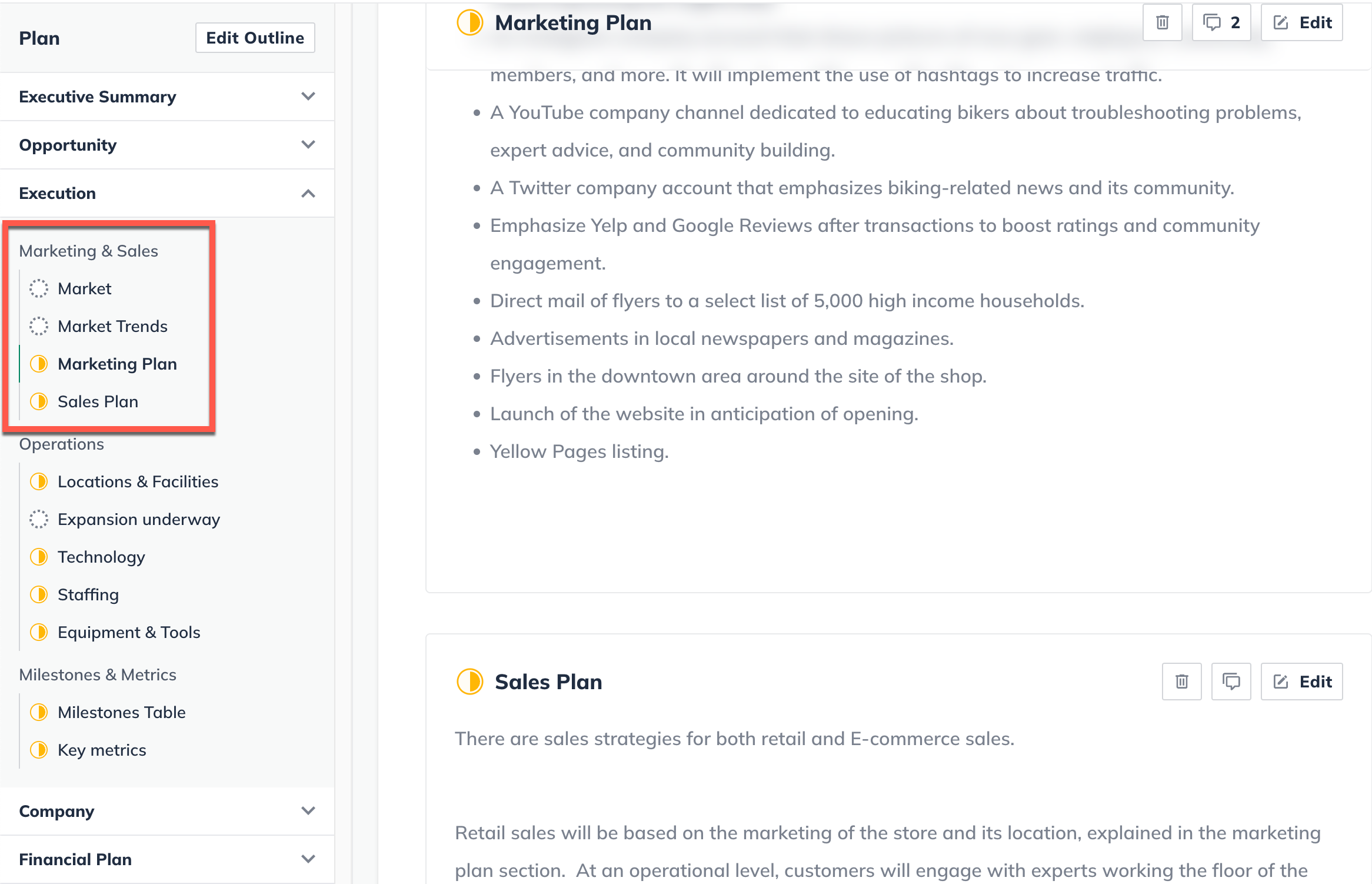Image resolution: width=1372 pixels, height=884 pixels.
Task: Expand the Opportunity section
Action: 308,145
